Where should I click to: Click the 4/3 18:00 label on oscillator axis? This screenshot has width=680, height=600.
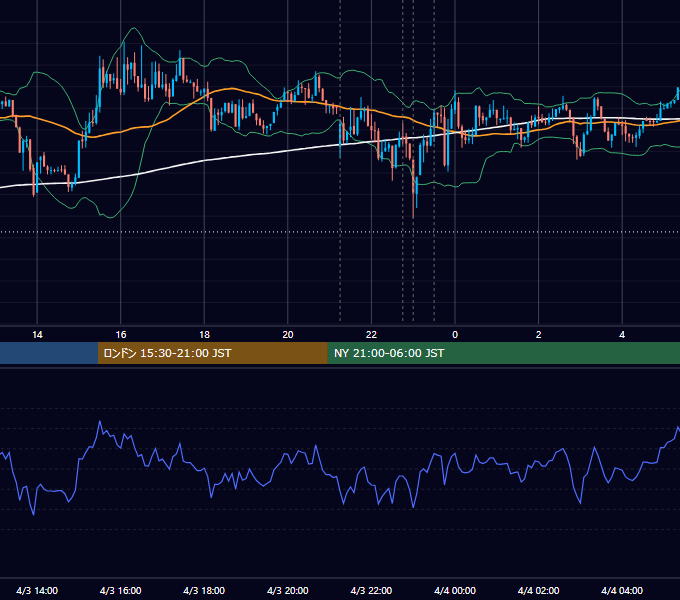[x=204, y=590]
